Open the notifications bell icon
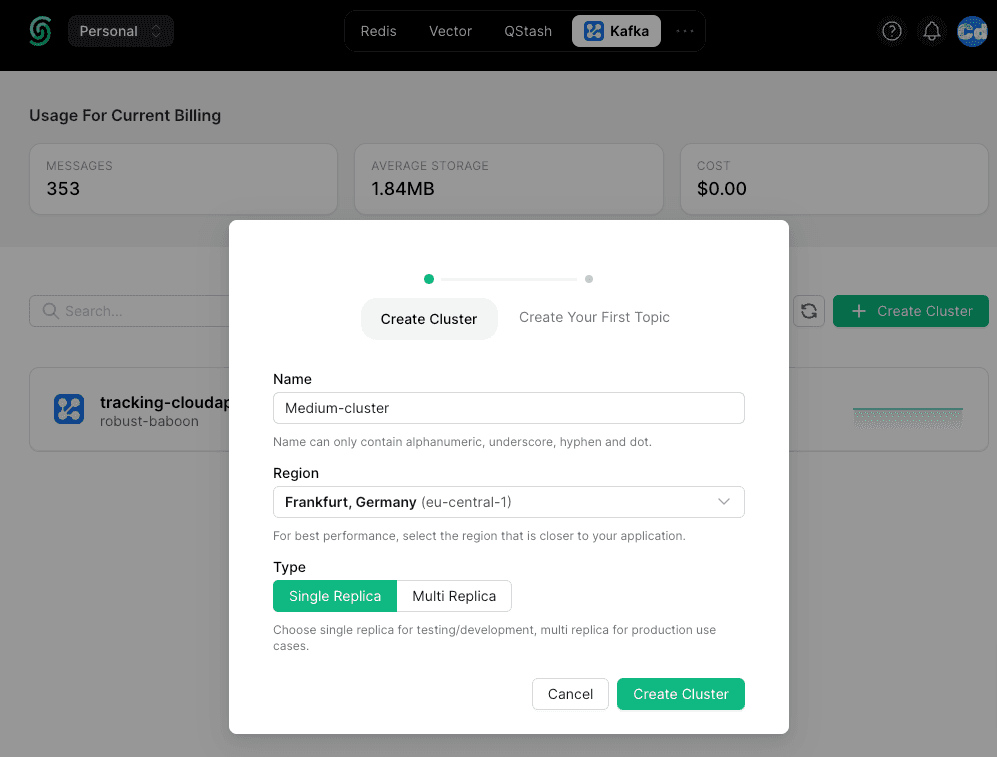Image resolution: width=997 pixels, height=757 pixels. [932, 31]
